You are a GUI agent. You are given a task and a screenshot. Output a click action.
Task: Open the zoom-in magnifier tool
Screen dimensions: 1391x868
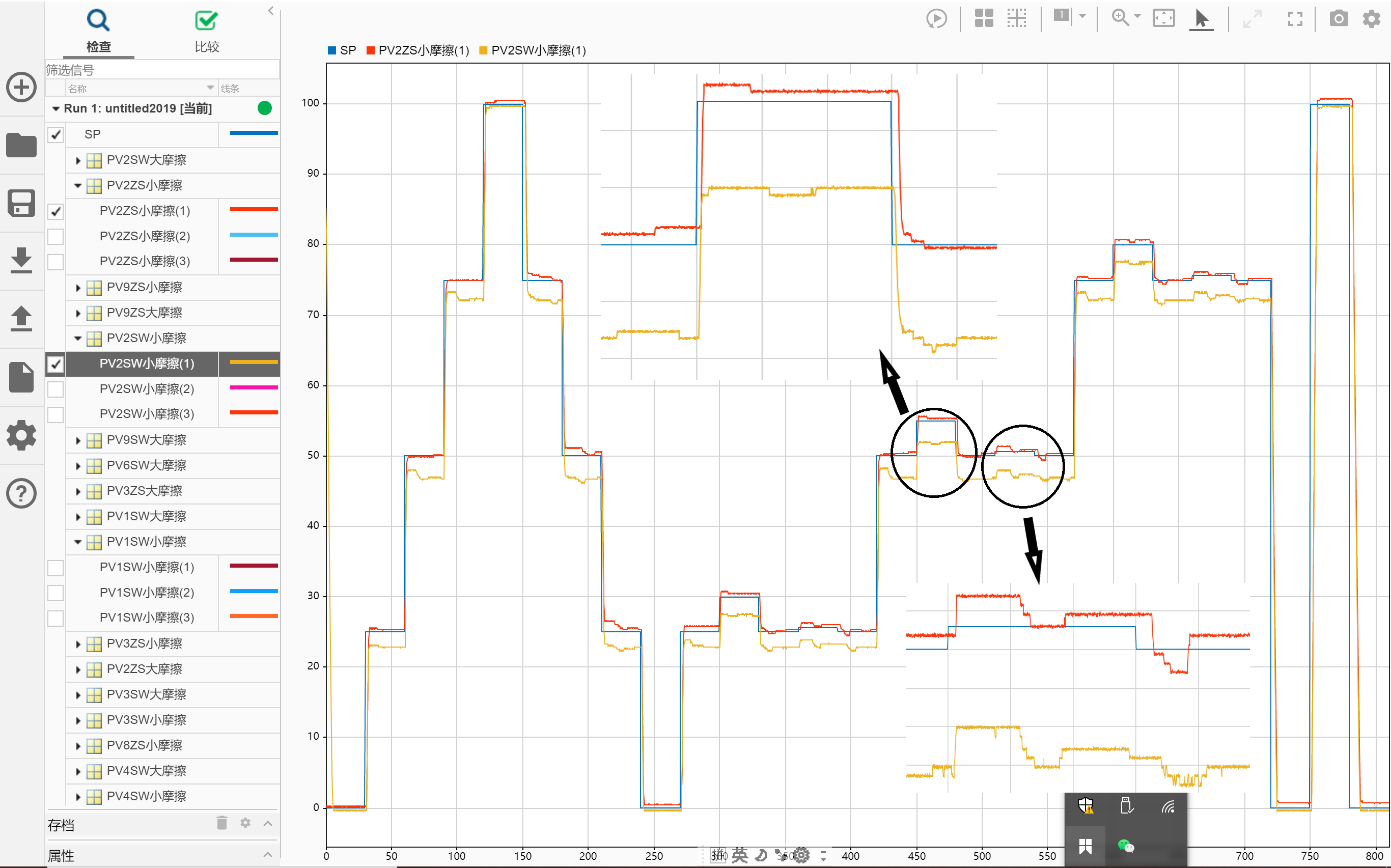point(1120,17)
